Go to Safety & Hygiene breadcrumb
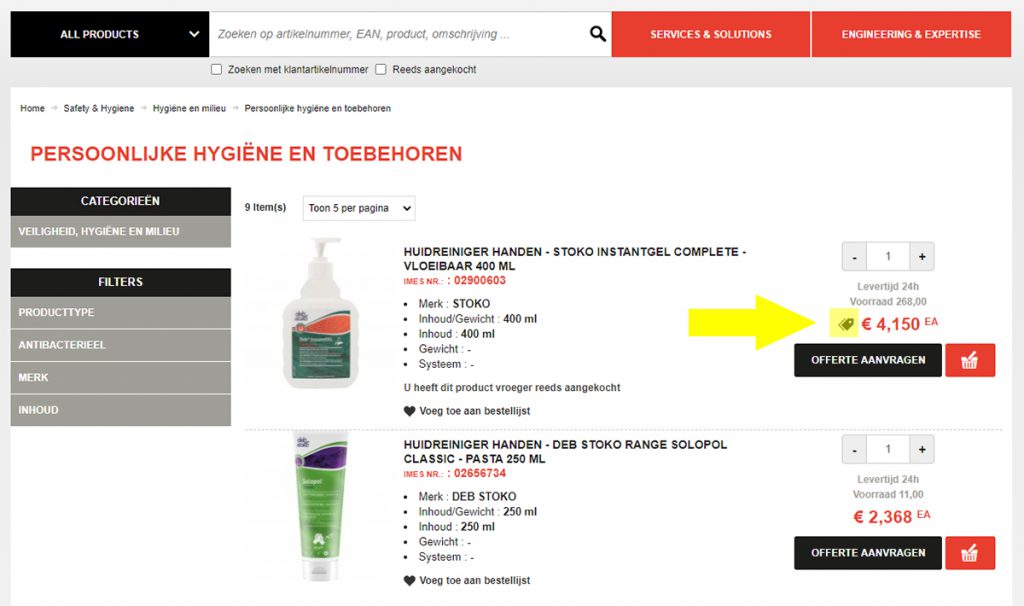 pyautogui.click(x=99, y=108)
